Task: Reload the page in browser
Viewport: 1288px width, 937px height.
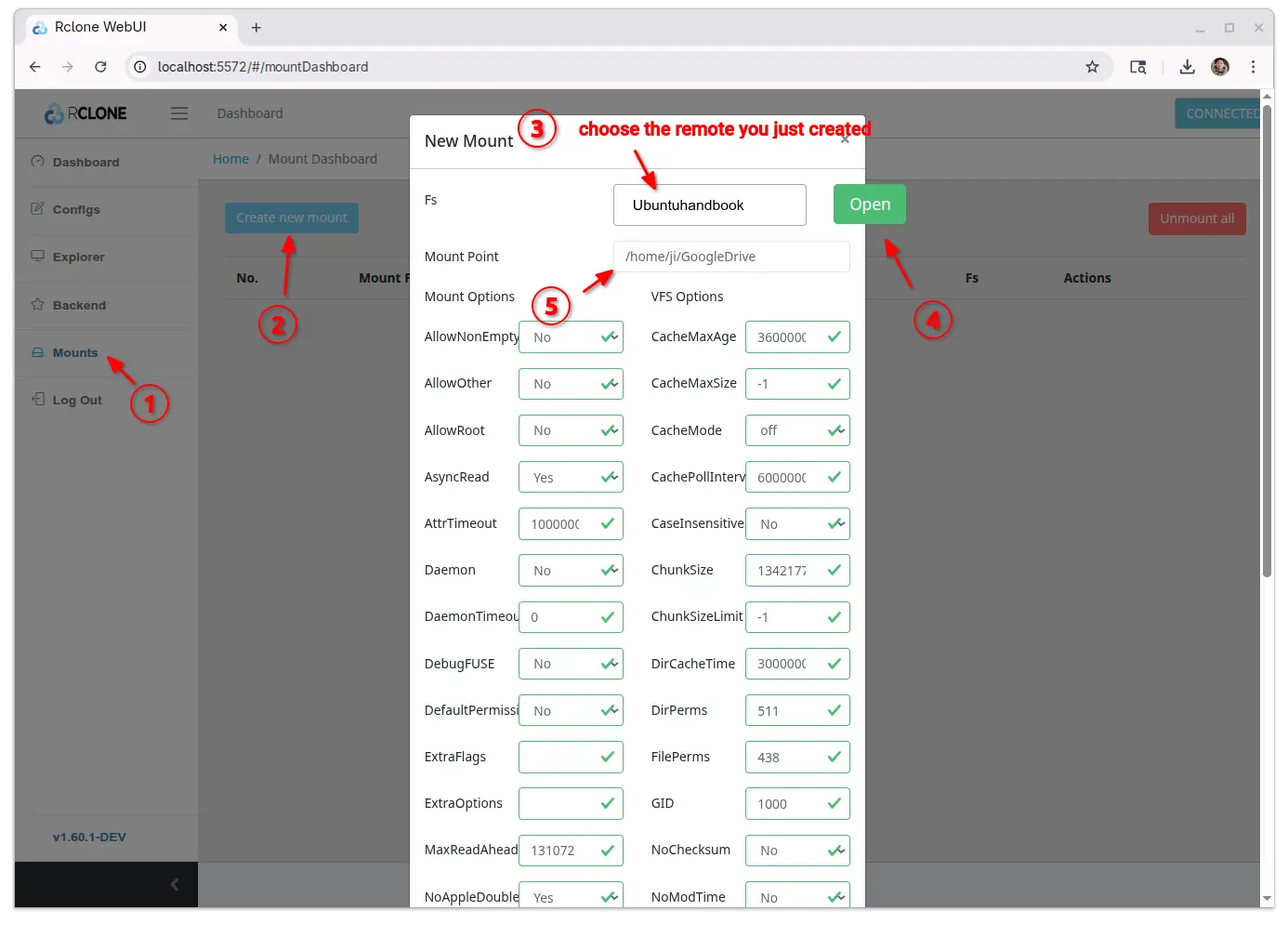Action: 100,67
